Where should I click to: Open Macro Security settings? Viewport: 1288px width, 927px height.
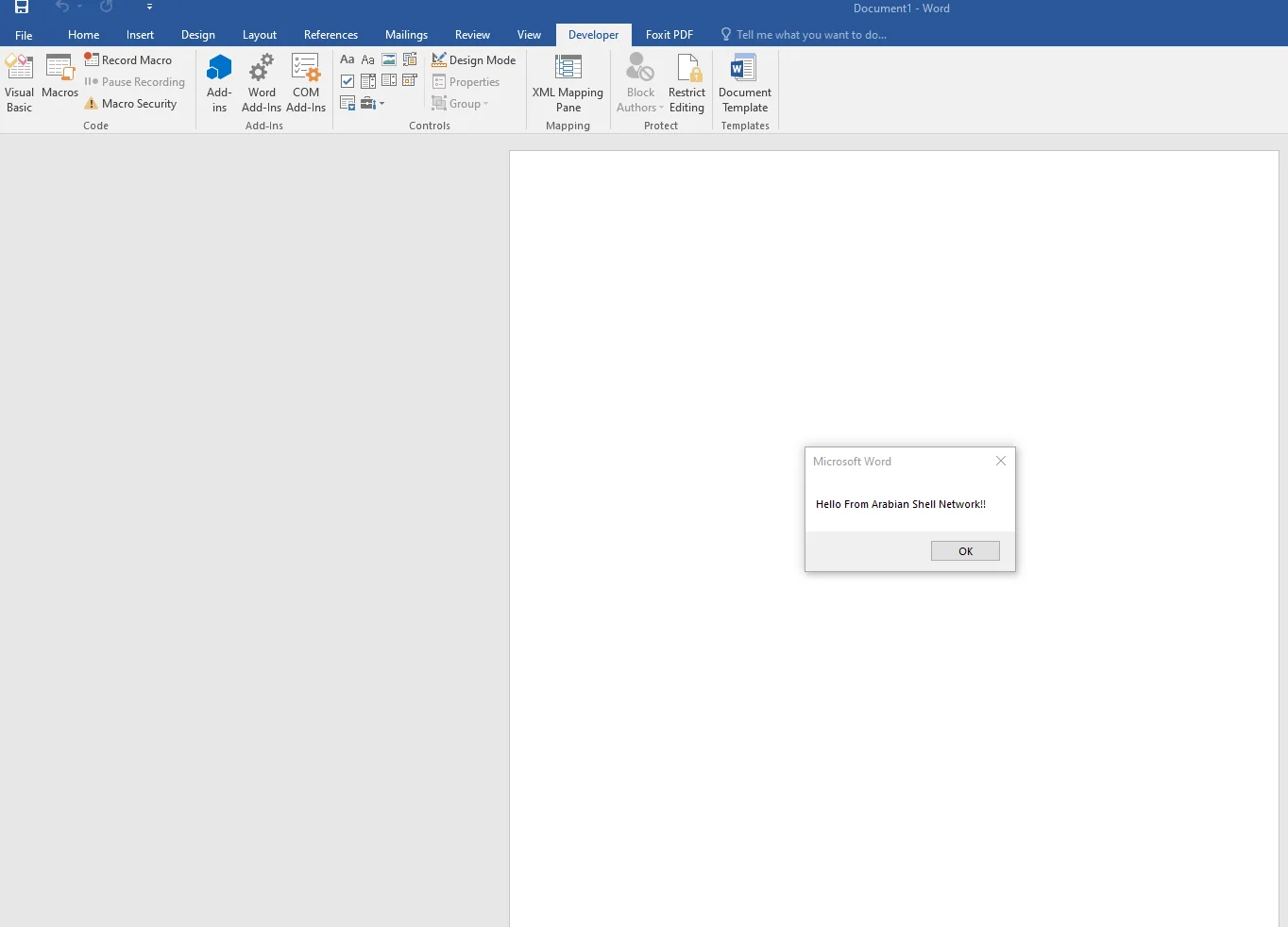point(130,104)
